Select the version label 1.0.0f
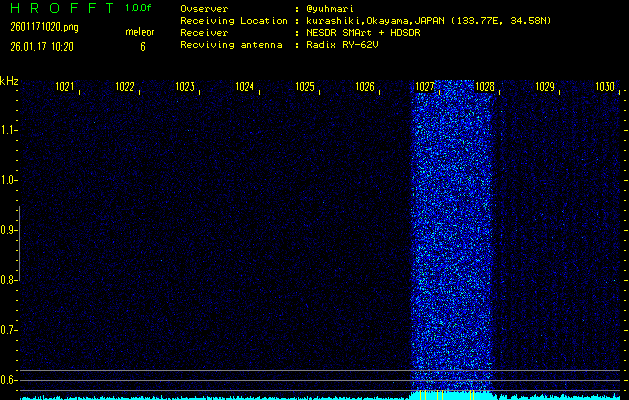This screenshot has height=400, width=629. 138,8
